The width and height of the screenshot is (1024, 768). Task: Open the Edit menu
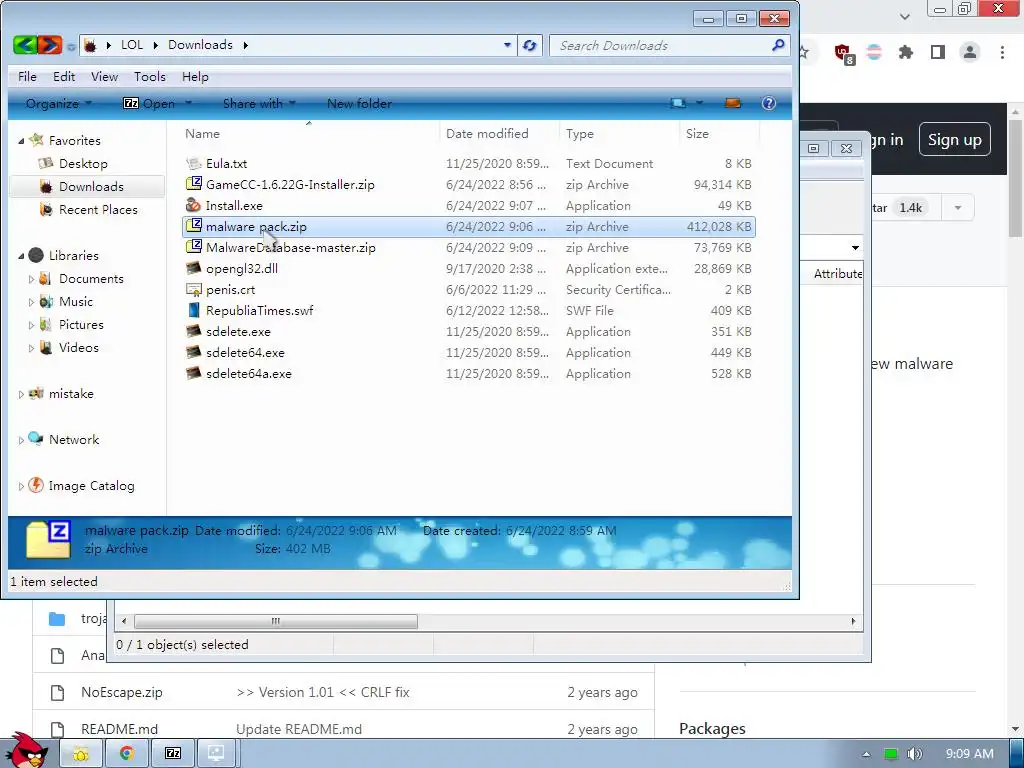(x=64, y=76)
